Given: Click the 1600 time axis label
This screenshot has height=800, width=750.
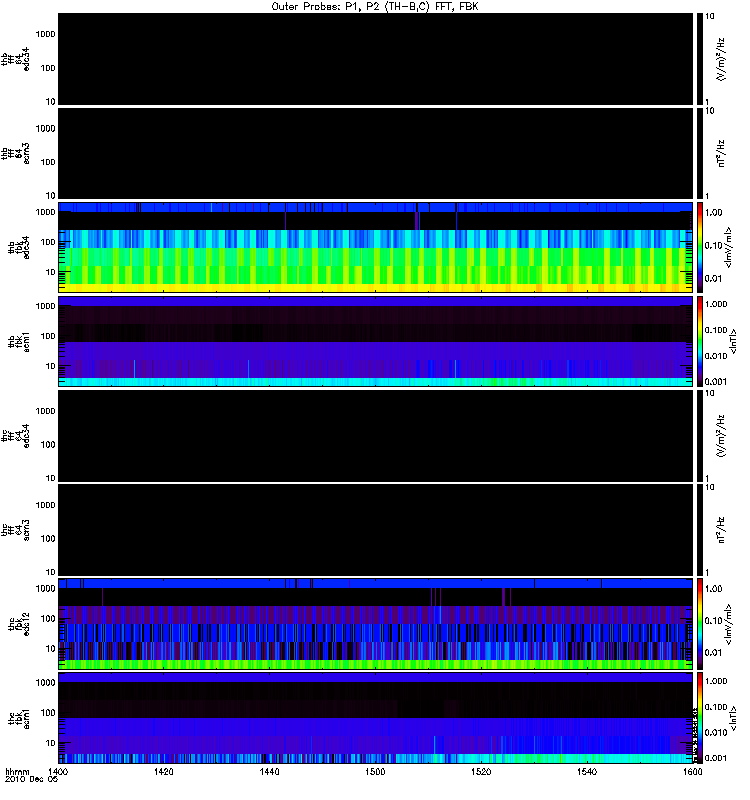Looking at the screenshot, I should pos(692,771).
